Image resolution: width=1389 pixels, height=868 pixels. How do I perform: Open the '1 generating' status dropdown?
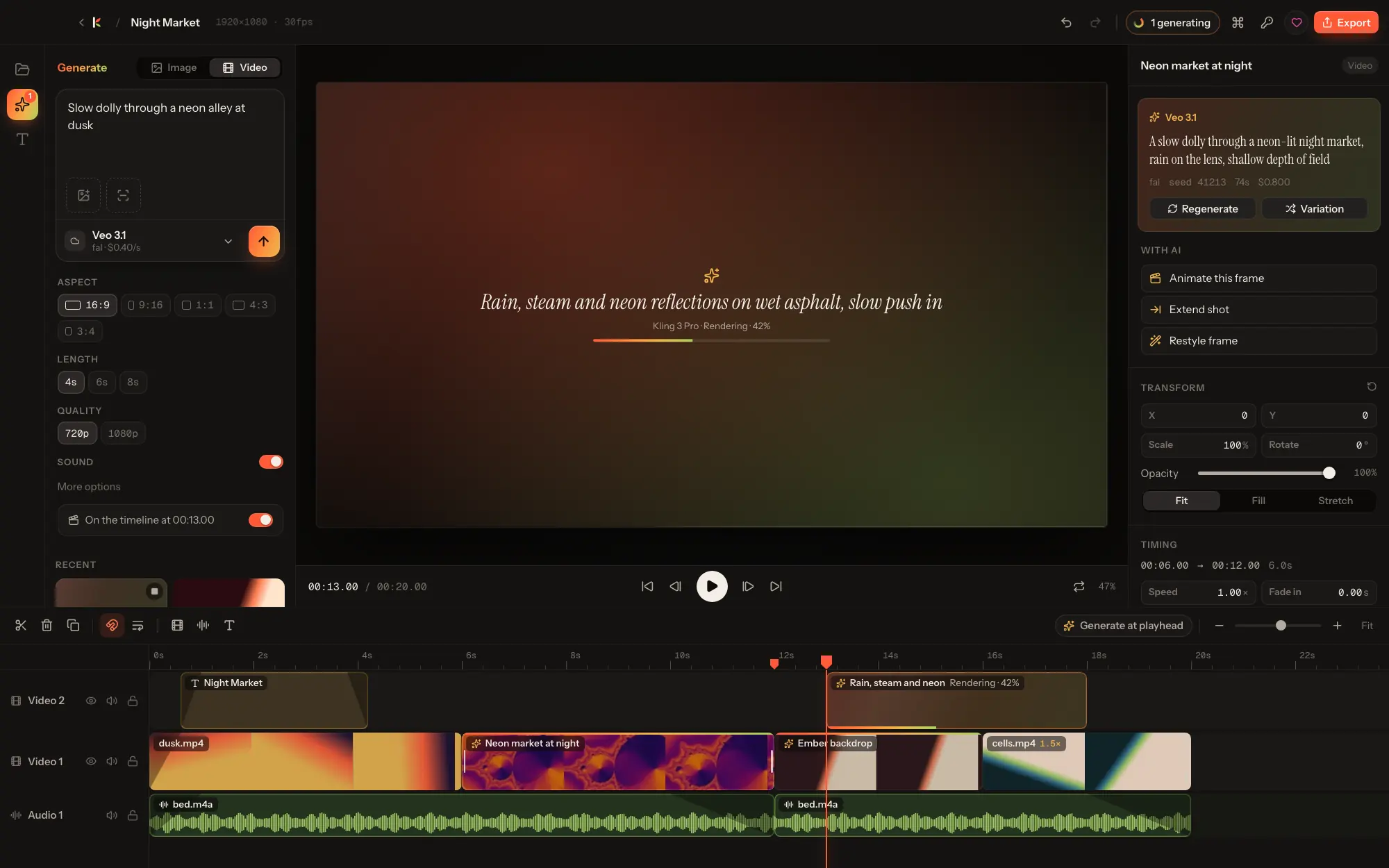[x=1172, y=22]
